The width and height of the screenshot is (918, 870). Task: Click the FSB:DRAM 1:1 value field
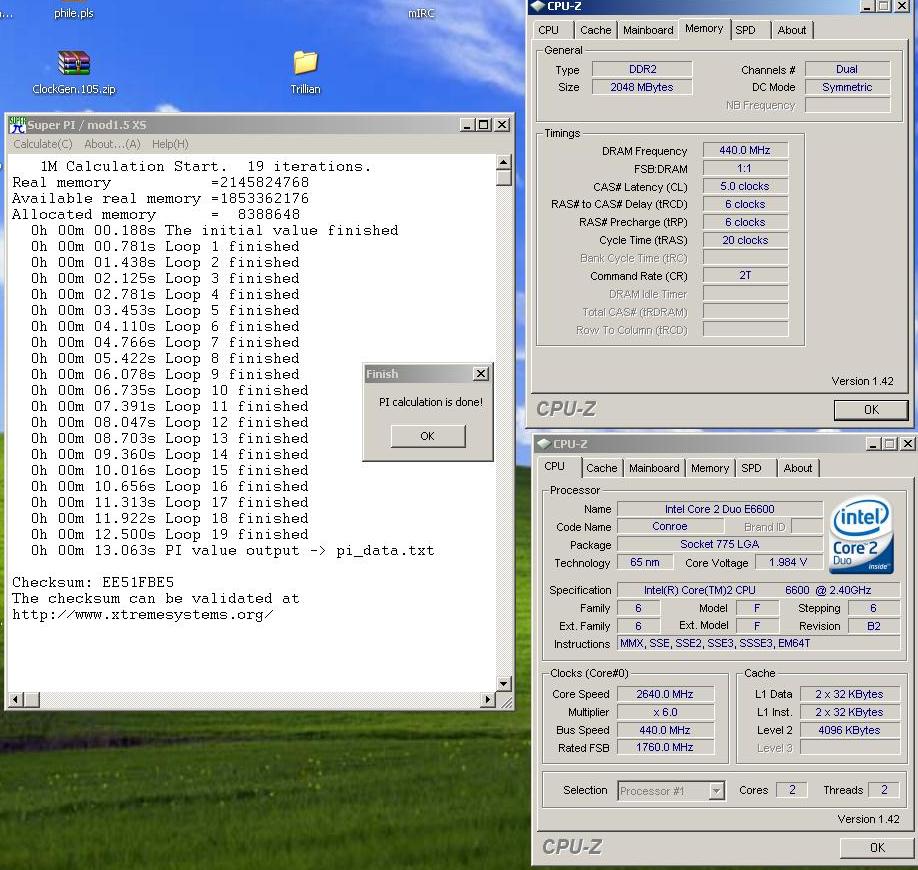click(745, 169)
